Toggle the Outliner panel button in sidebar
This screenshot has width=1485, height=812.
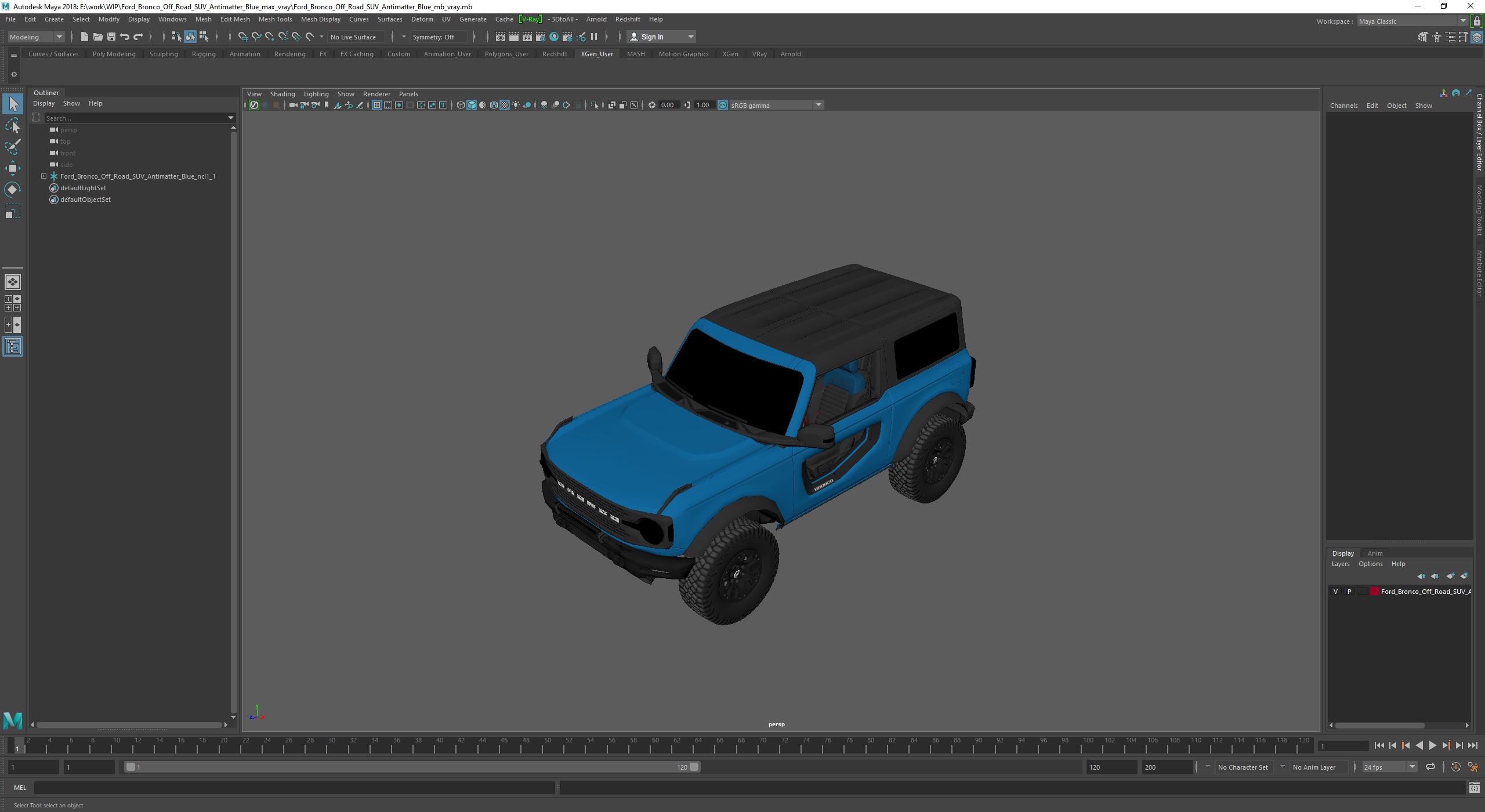[x=13, y=346]
